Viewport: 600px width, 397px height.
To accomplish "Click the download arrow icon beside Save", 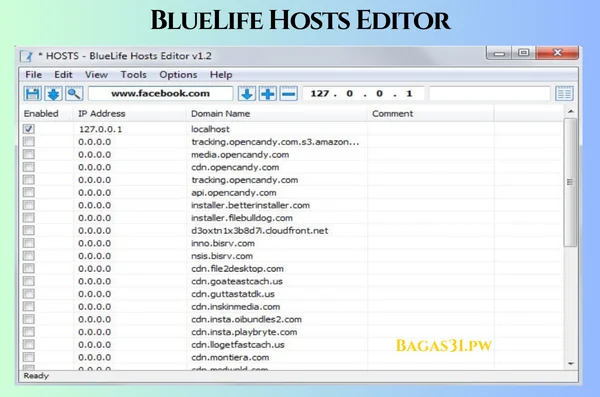I will pos(53,93).
